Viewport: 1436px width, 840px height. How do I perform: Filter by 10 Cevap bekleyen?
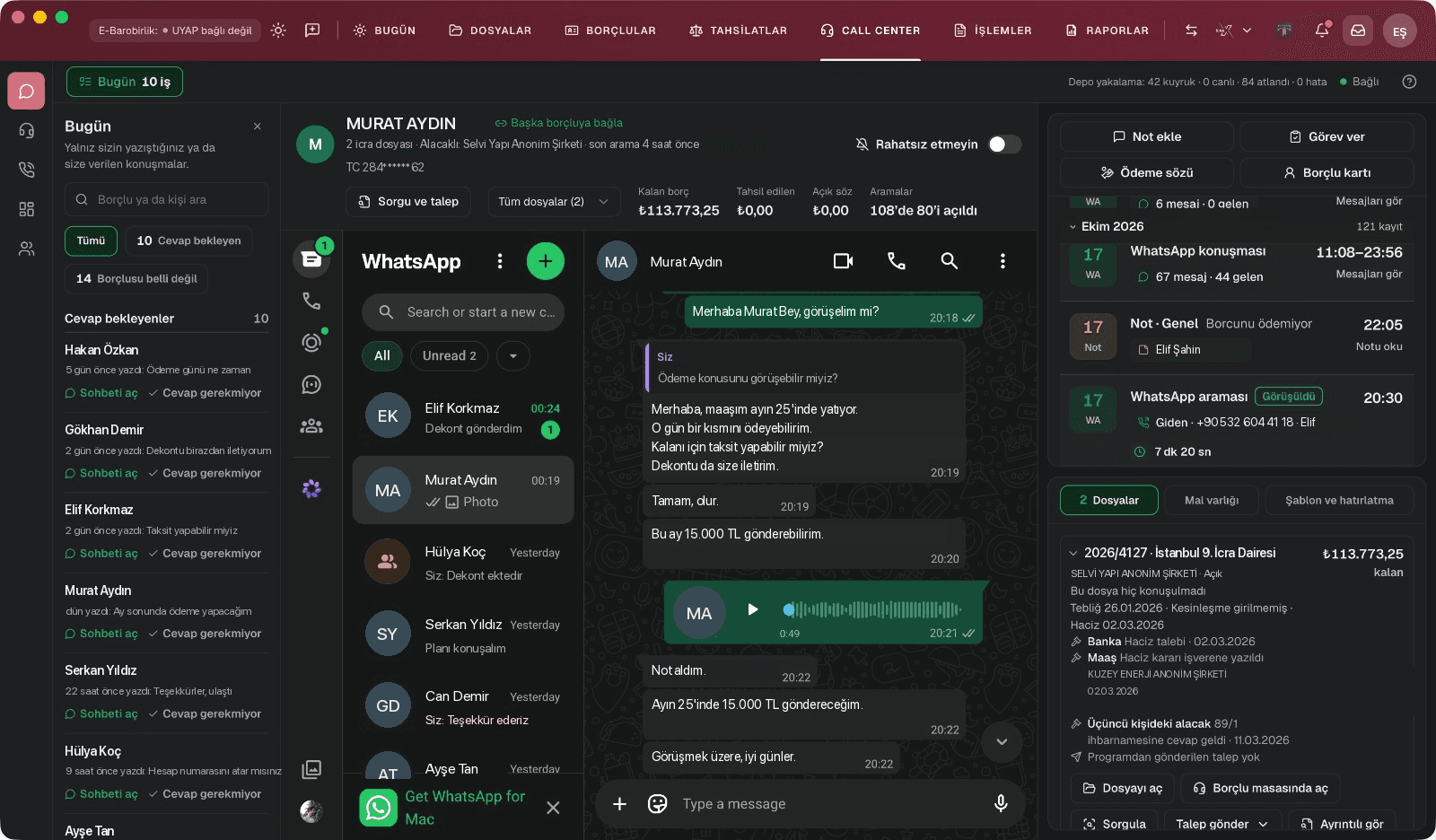point(188,241)
